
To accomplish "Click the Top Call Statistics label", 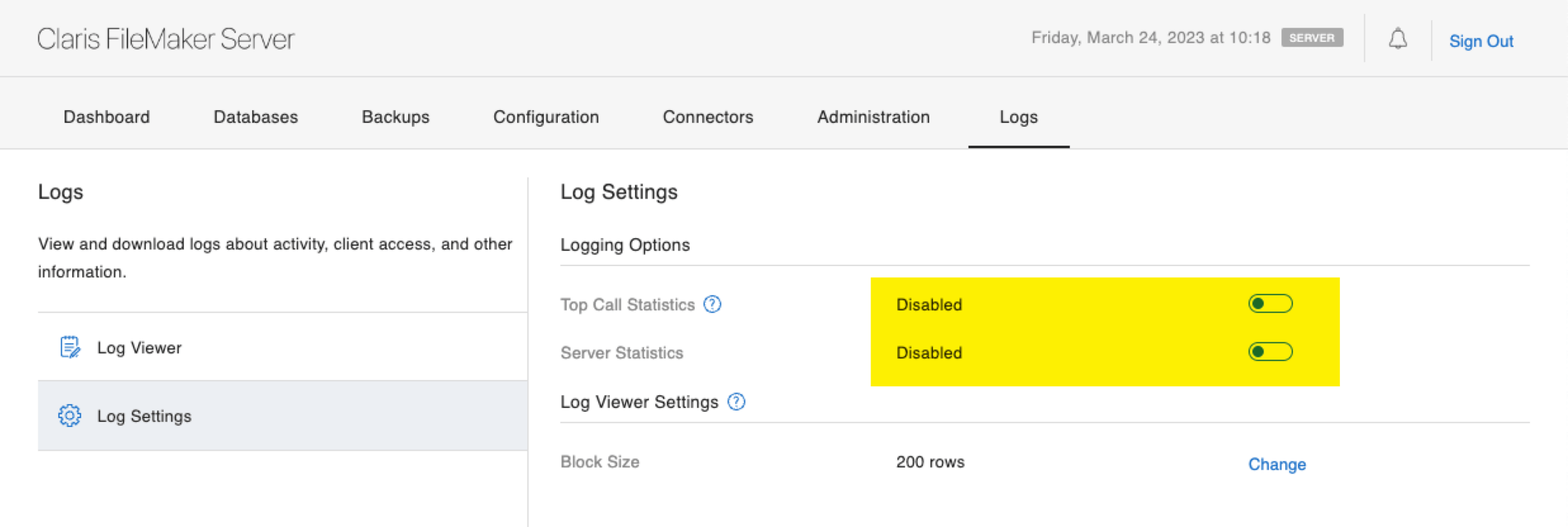I will [x=627, y=304].
